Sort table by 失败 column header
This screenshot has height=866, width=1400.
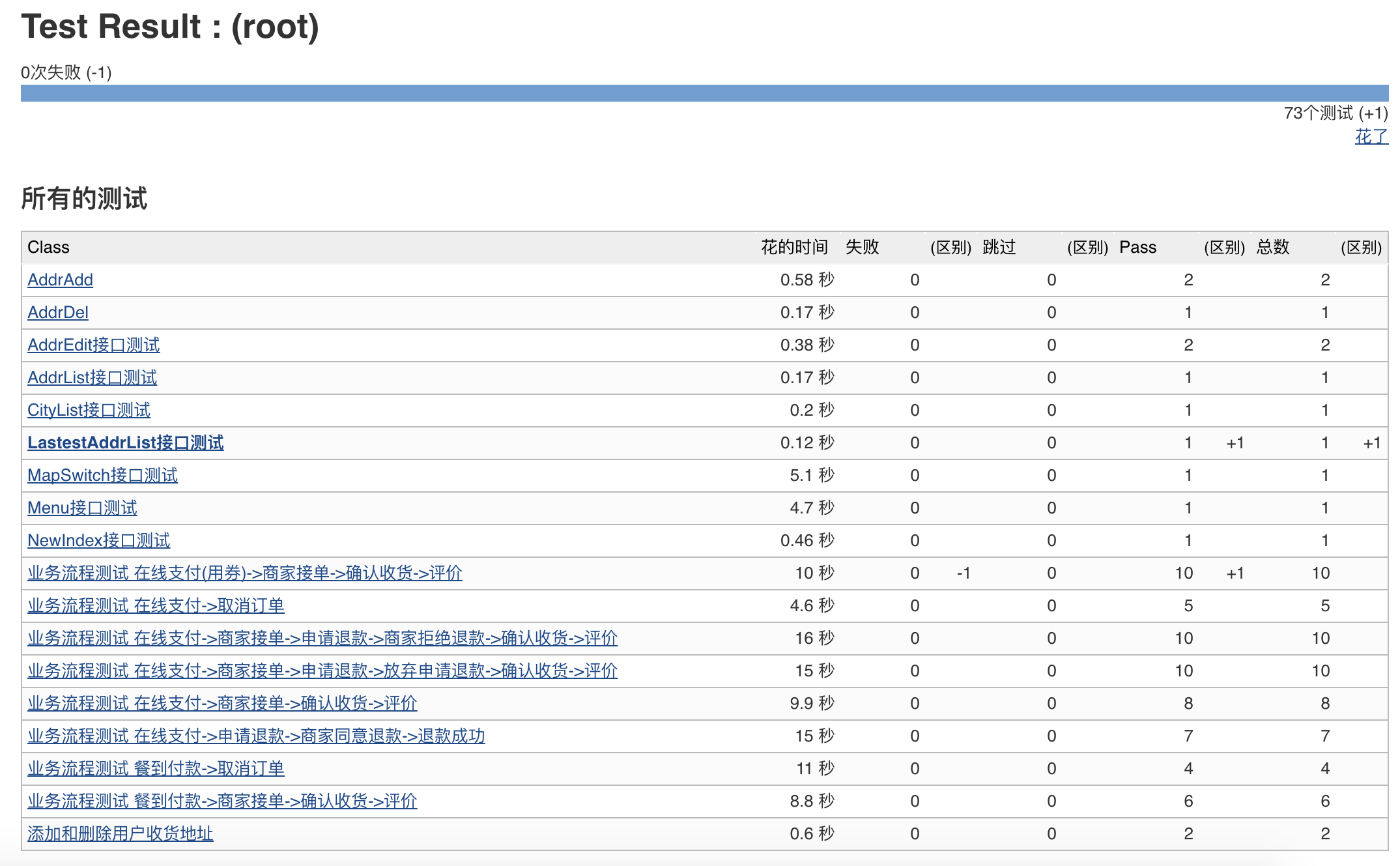[x=862, y=247]
